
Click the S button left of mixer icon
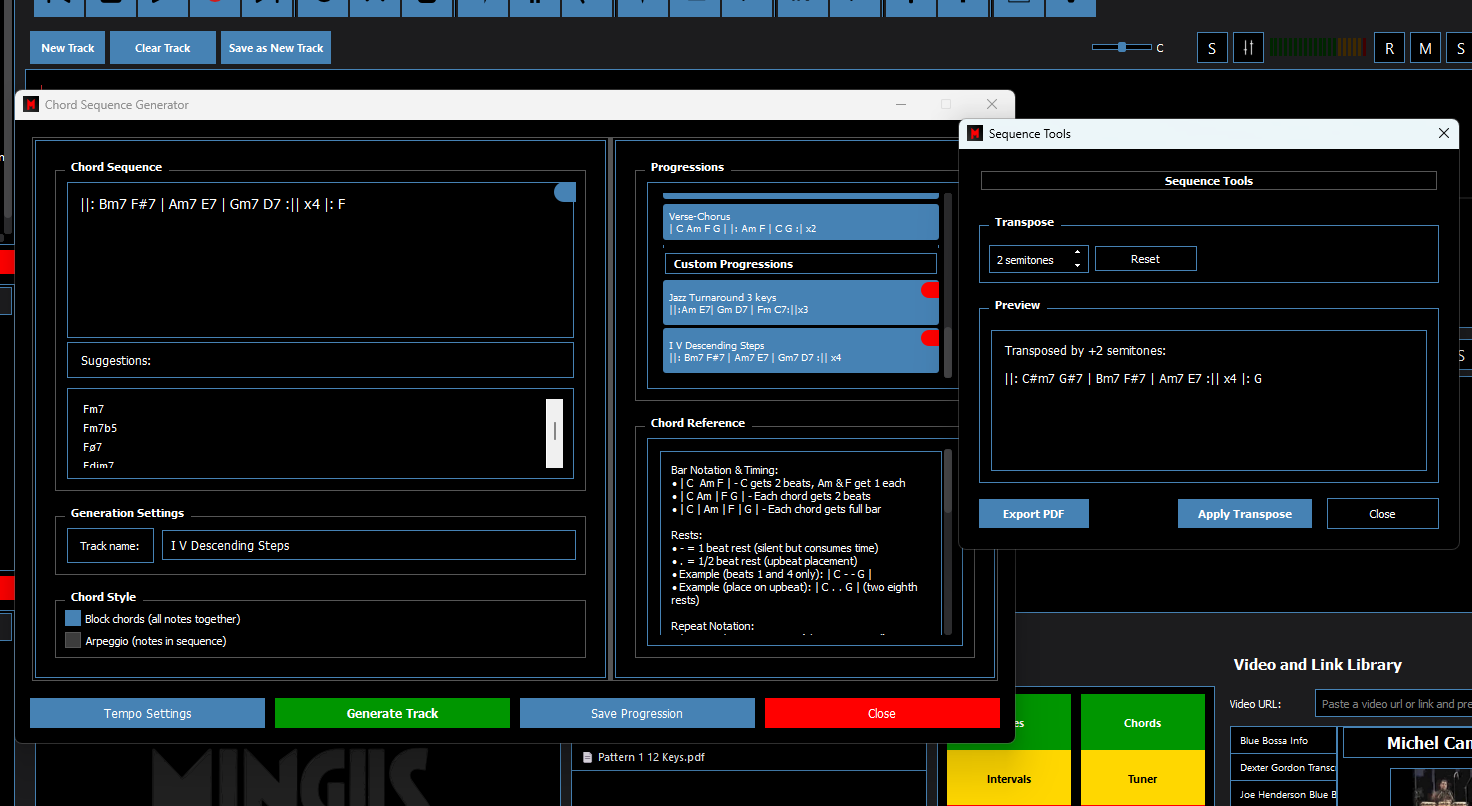(x=1212, y=48)
